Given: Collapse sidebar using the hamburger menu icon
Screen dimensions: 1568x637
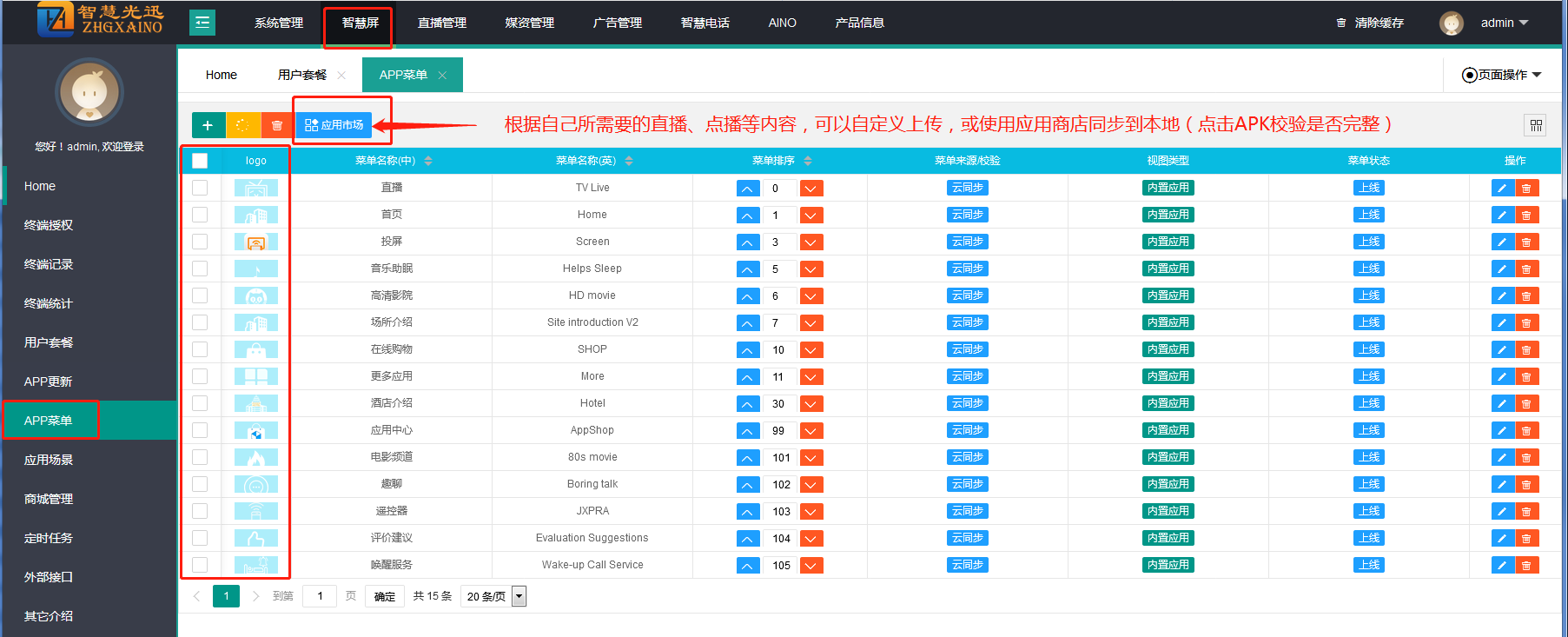Looking at the screenshot, I should click(x=202, y=23).
